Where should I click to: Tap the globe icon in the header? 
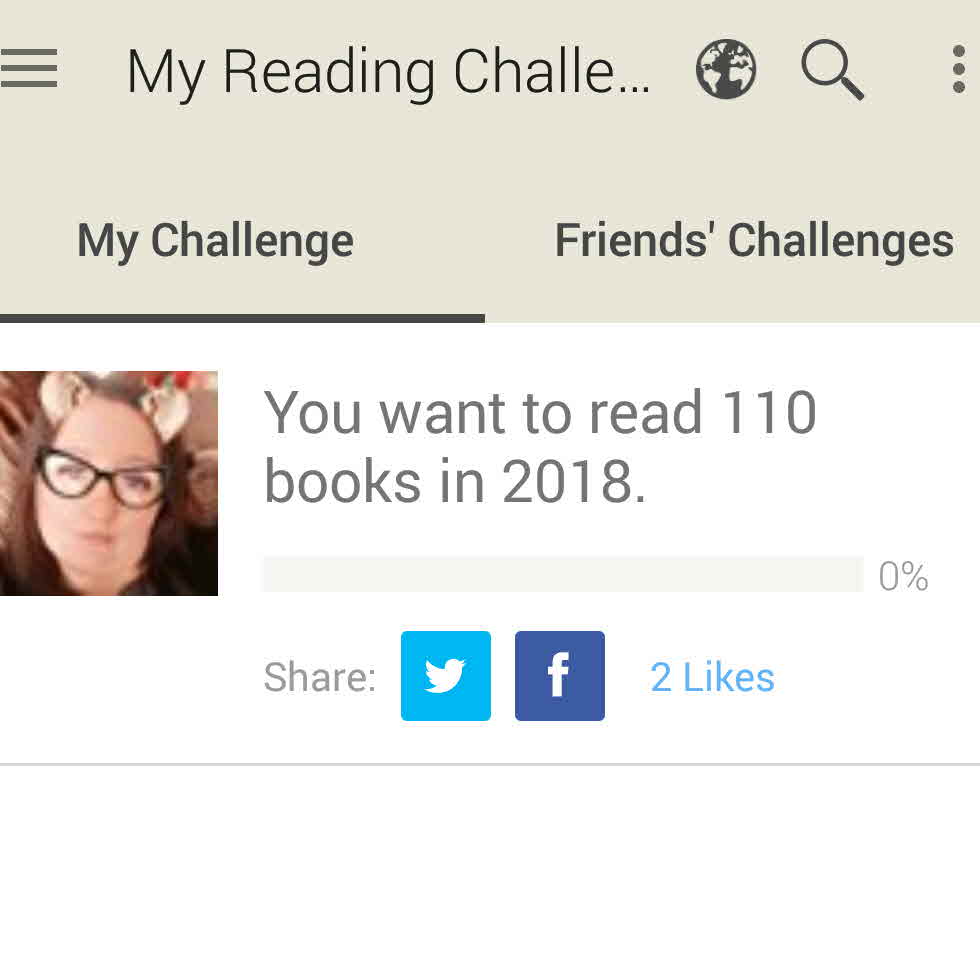(726, 70)
